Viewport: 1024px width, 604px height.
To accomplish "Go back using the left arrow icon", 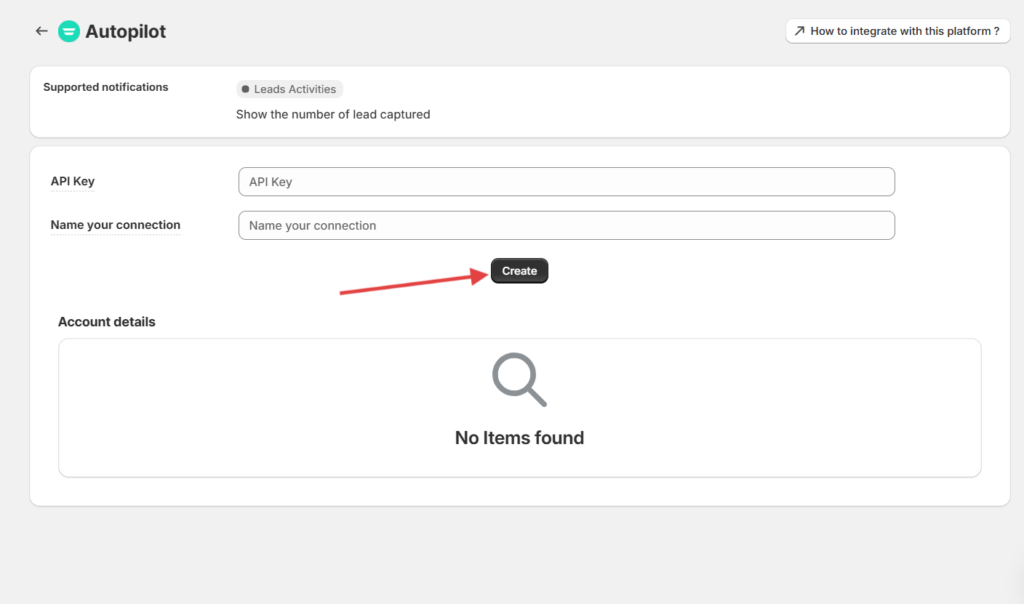I will click(x=41, y=31).
